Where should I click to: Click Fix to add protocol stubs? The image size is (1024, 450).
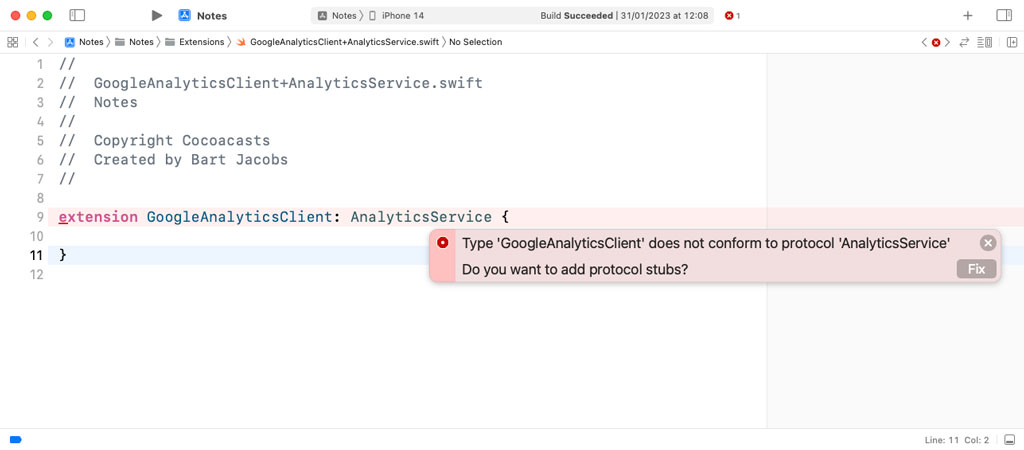point(976,269)
